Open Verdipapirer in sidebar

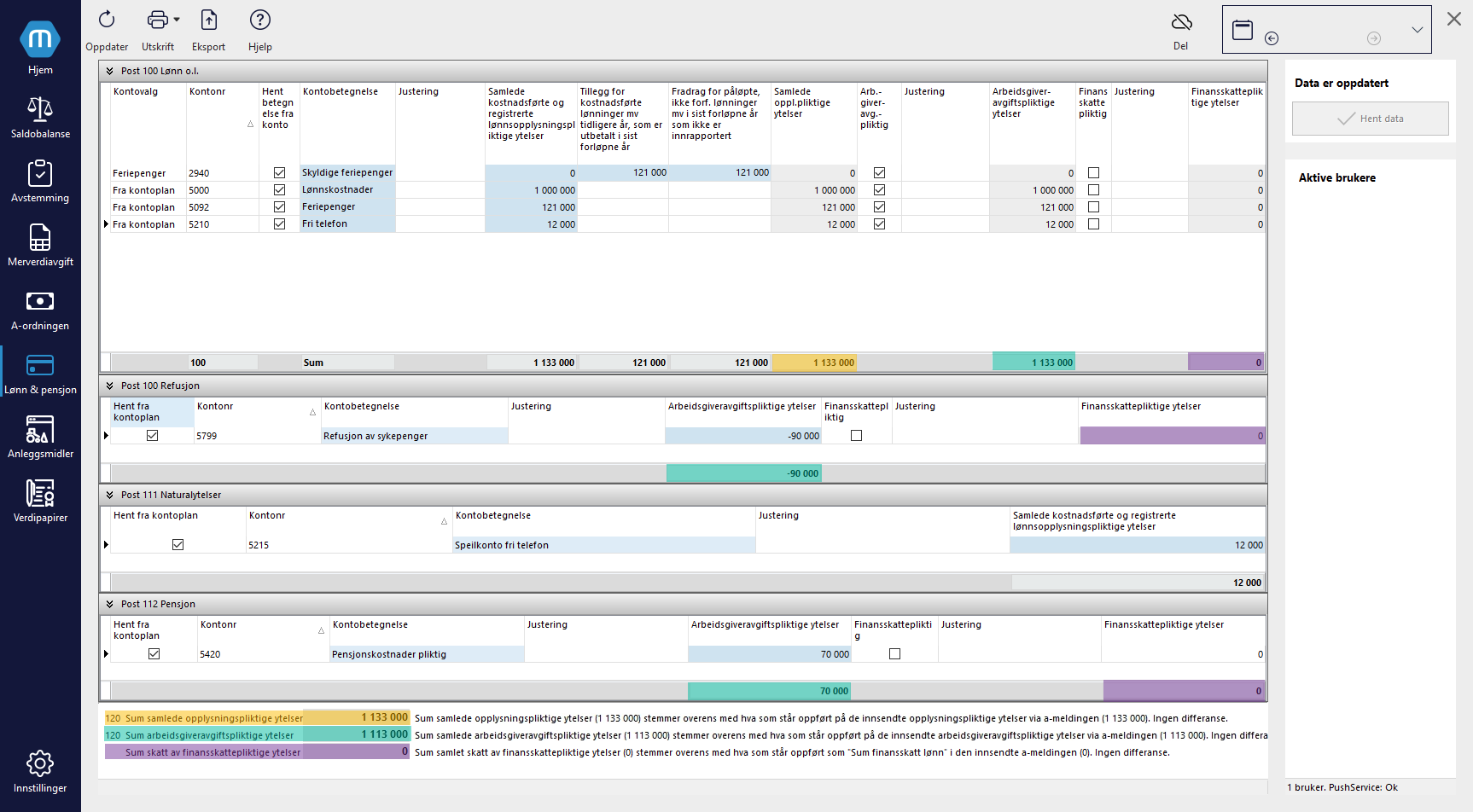click(40, 501)
